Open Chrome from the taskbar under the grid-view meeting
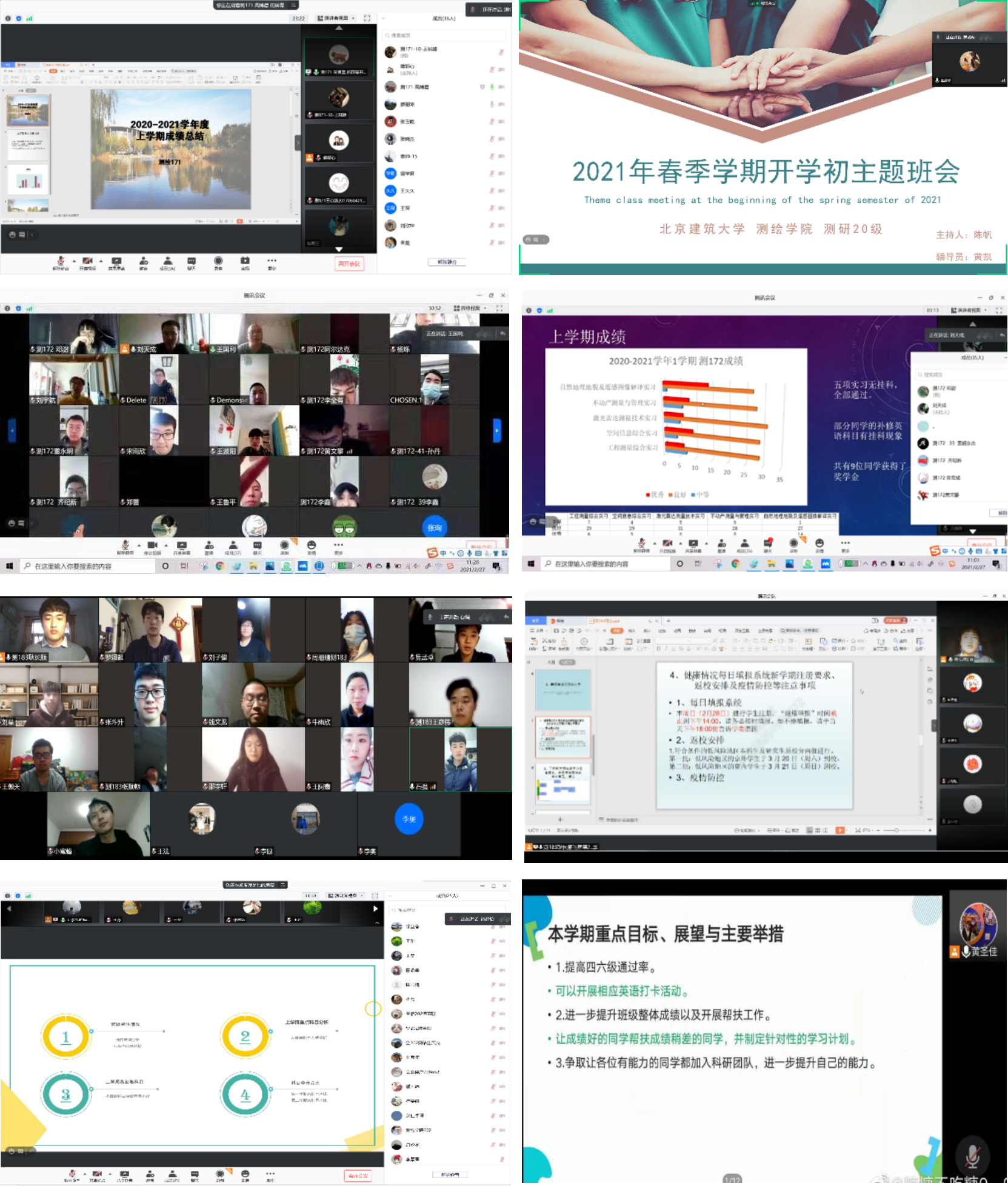 coord(219,566)
